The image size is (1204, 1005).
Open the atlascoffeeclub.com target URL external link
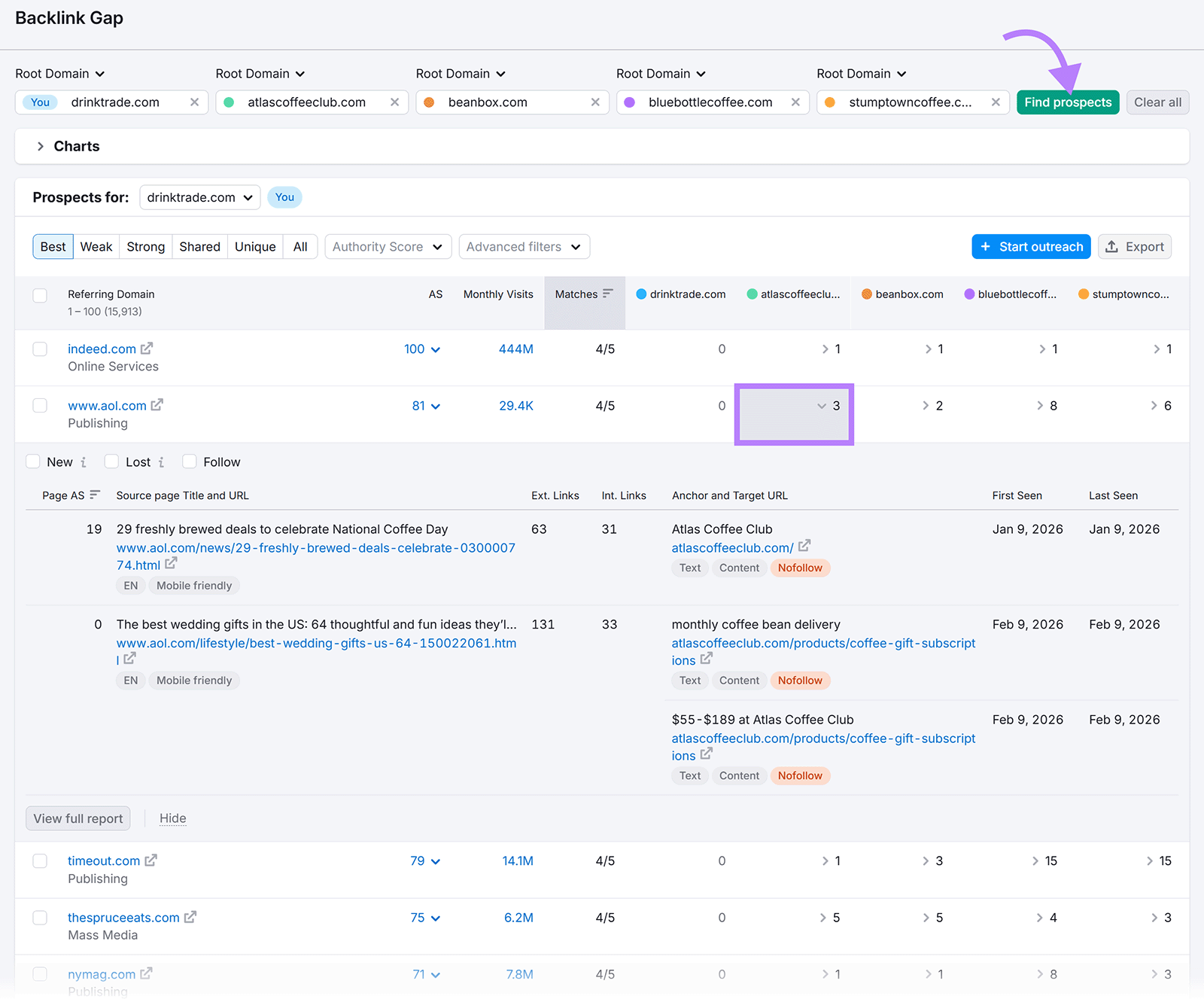(x=804, y=547)
